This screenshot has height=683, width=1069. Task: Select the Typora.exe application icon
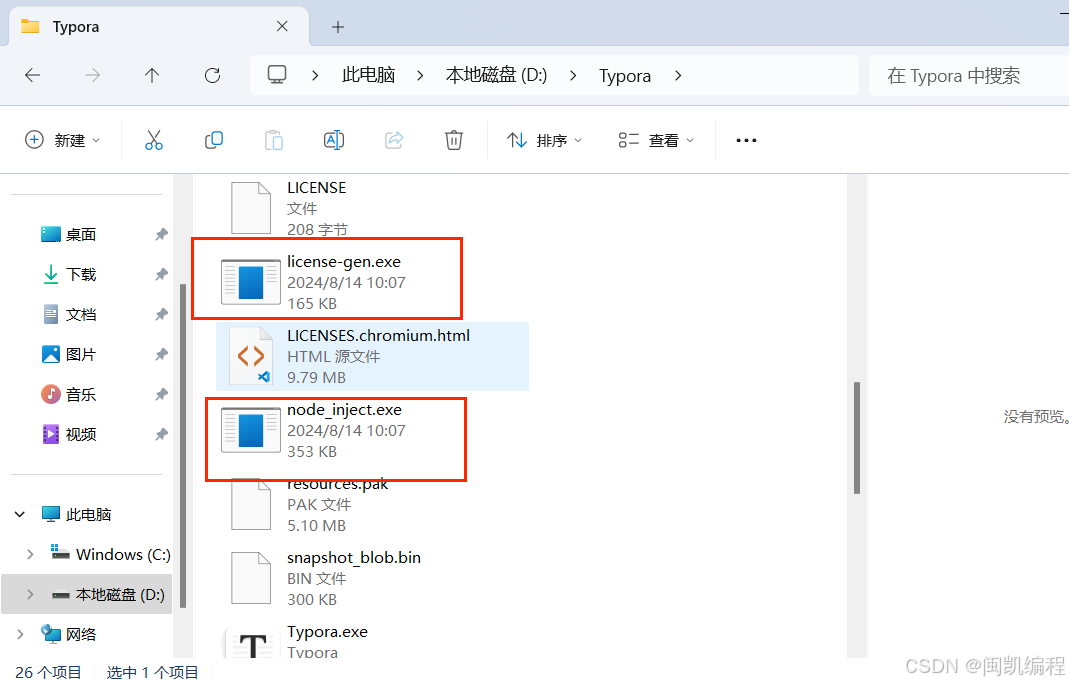tap(252, 643)
